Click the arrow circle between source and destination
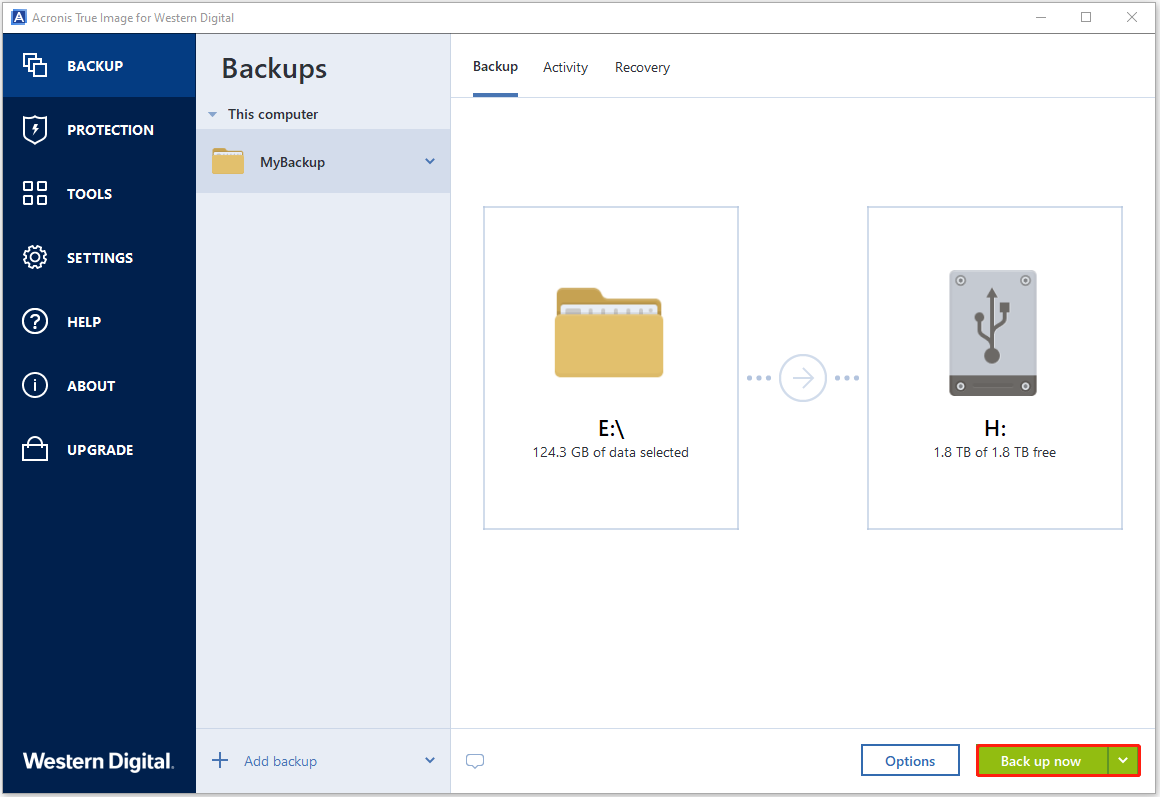Screen dimensions: 1160x797 803,378
